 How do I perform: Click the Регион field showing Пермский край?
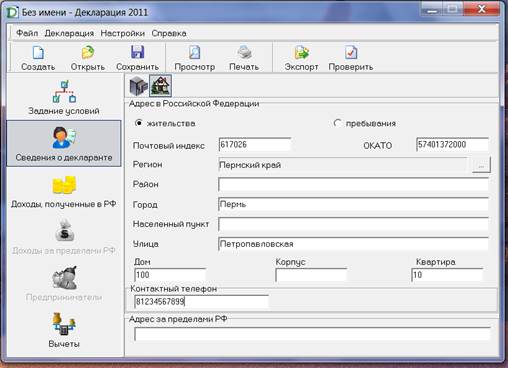343,165
